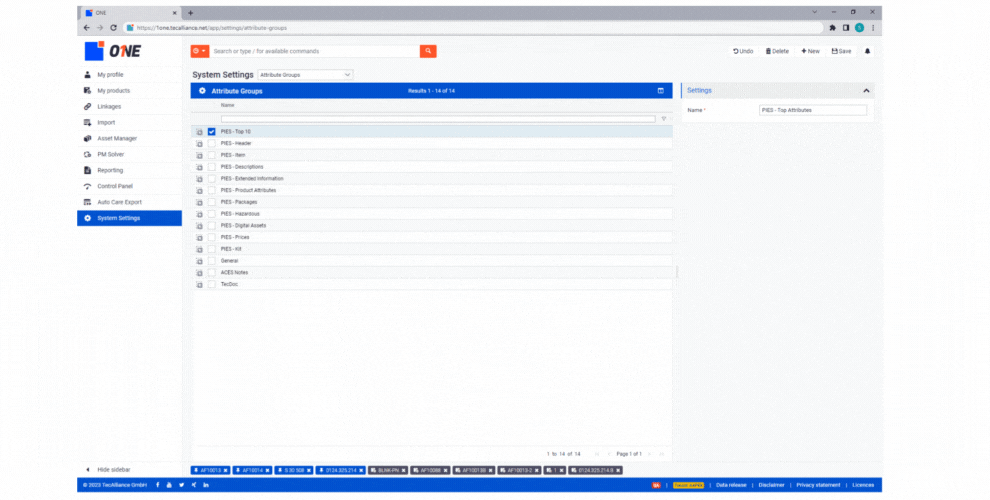Viewport: 990px width, 500px height.
Task: Uncheck the PIES - Top 10 checkbox
Action: (212, 132)
